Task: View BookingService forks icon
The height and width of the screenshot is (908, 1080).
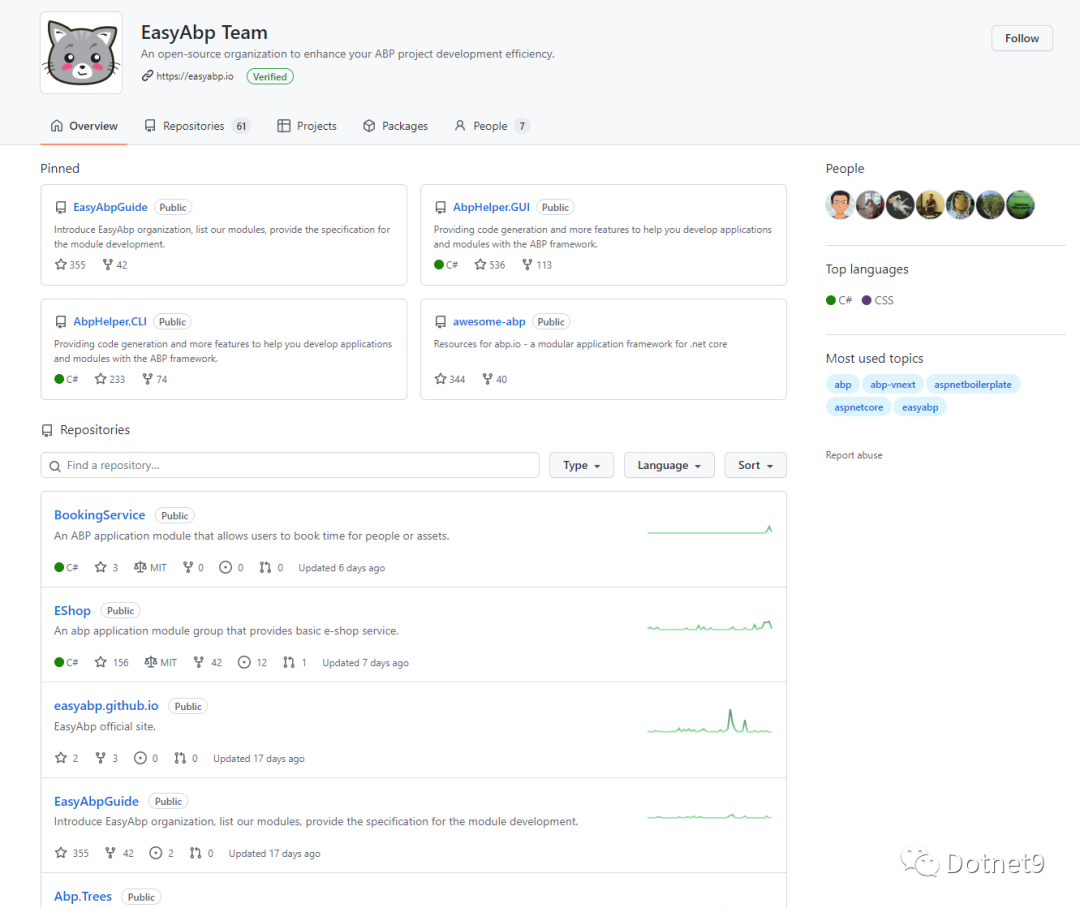Action: pos(187,567)
